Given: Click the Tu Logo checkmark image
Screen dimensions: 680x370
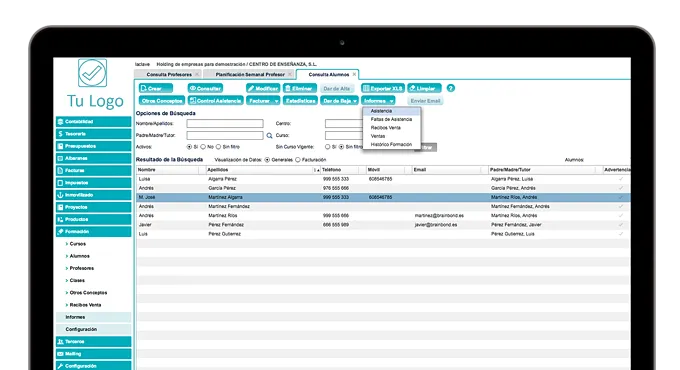Looking at the screenshot, I should [x=92, y=73].
